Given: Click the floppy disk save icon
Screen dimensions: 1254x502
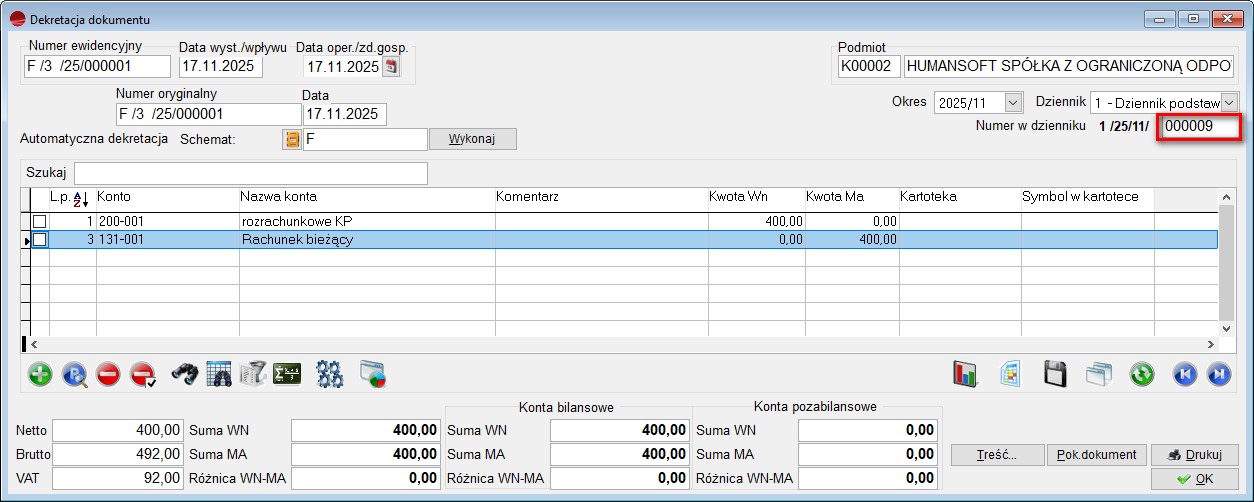Looking at the screenshot, I should (x=1055, y=375).
